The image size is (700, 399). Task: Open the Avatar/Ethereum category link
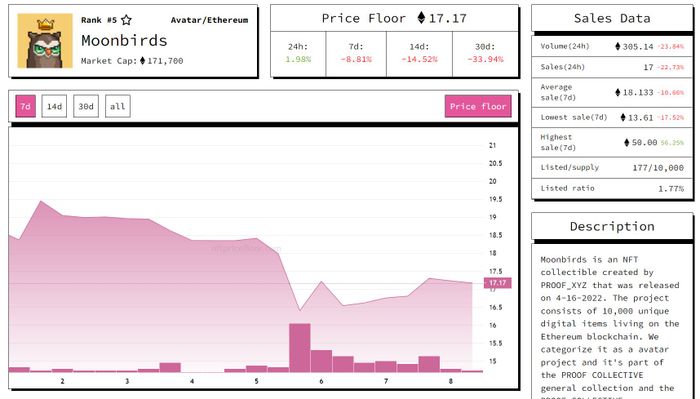click(x=209, y=20)
